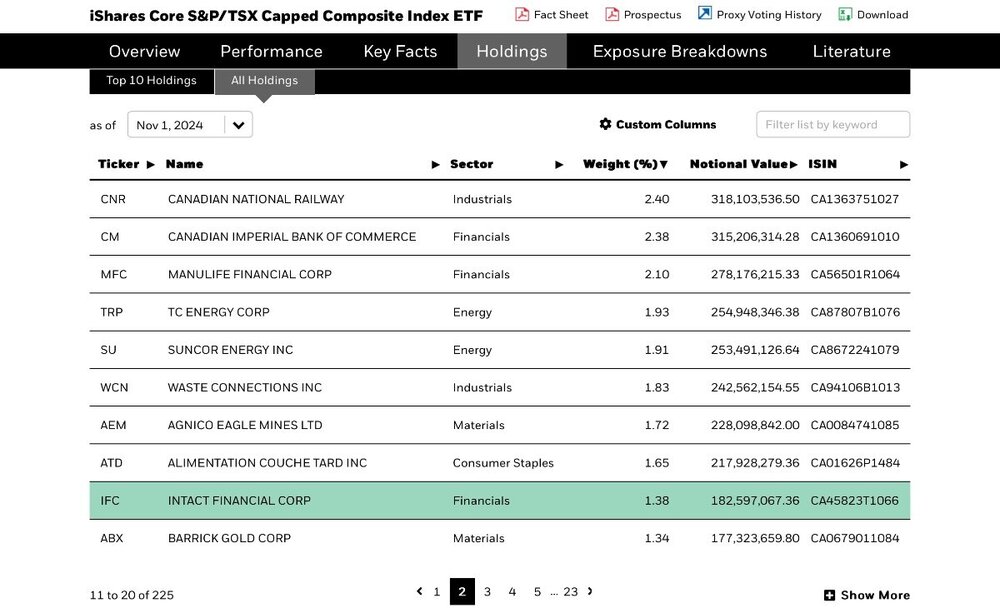The height and width of the screenshot is (613, 1000).
Task: Click BARRICK GOLD CORP name
Action: coord(230,538)
